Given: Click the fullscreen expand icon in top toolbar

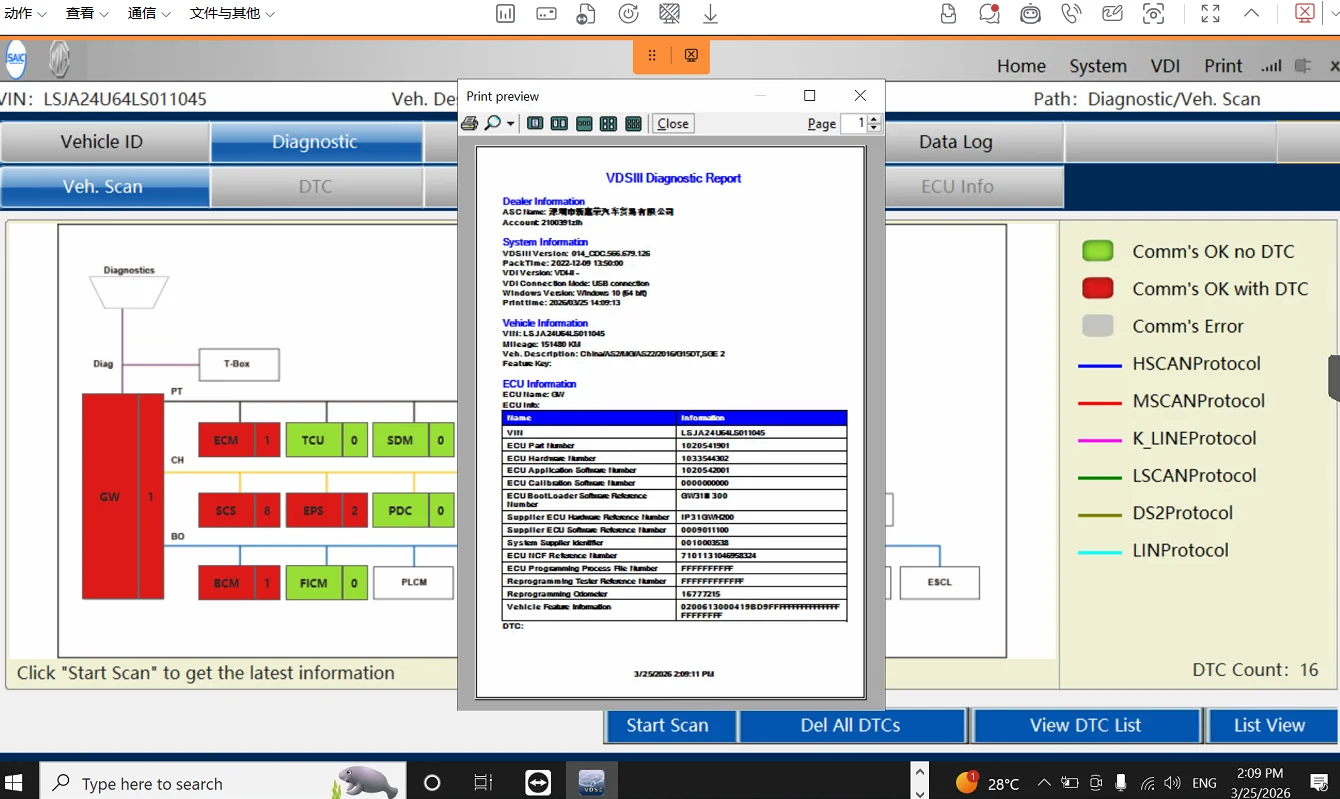Looking at the screenshot, I should 1210,14.
